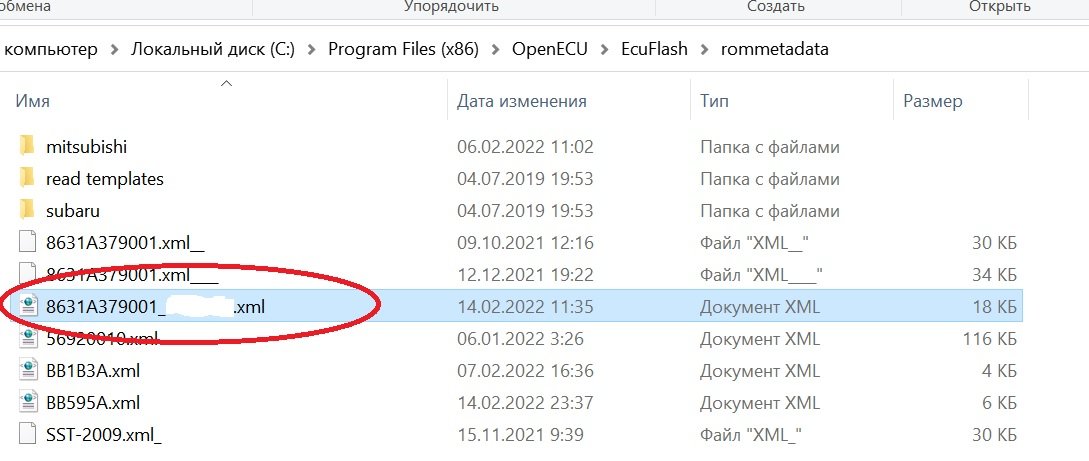Click the Тип column header
Screen dimensions: 1089x461
point(714,101)
